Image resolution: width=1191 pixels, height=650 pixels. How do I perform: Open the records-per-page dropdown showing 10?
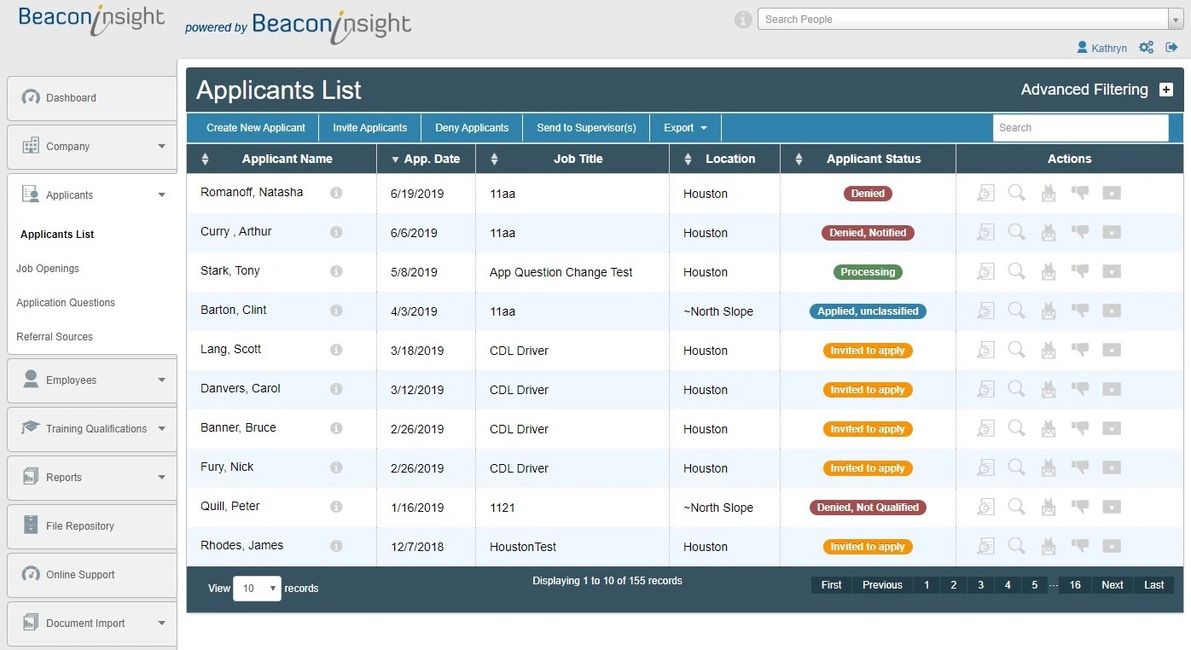click(x=257, y=588)
